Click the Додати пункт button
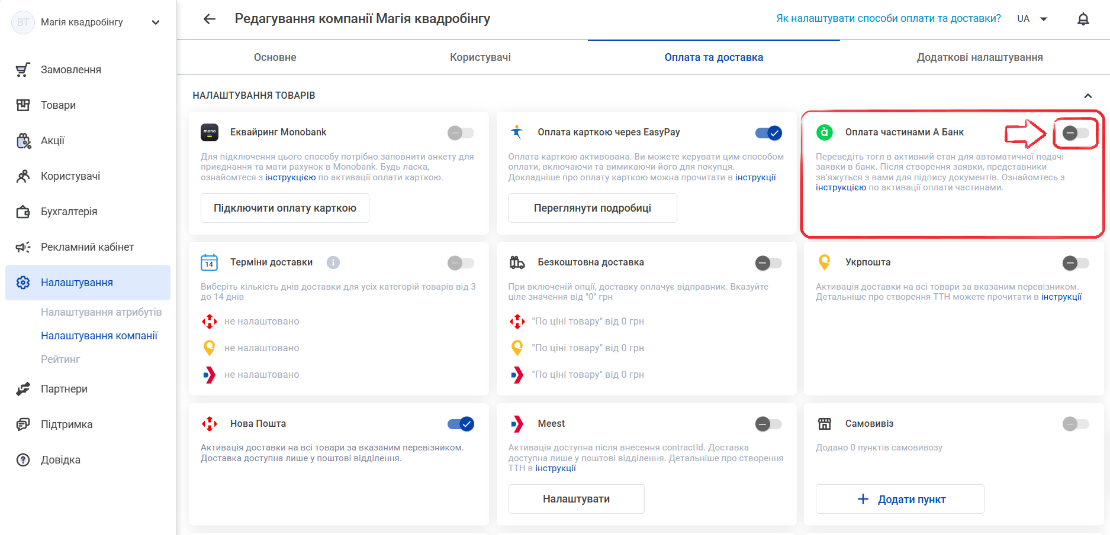The width and height of the screenshot is (1110, 535). click(x=900, y=499)
